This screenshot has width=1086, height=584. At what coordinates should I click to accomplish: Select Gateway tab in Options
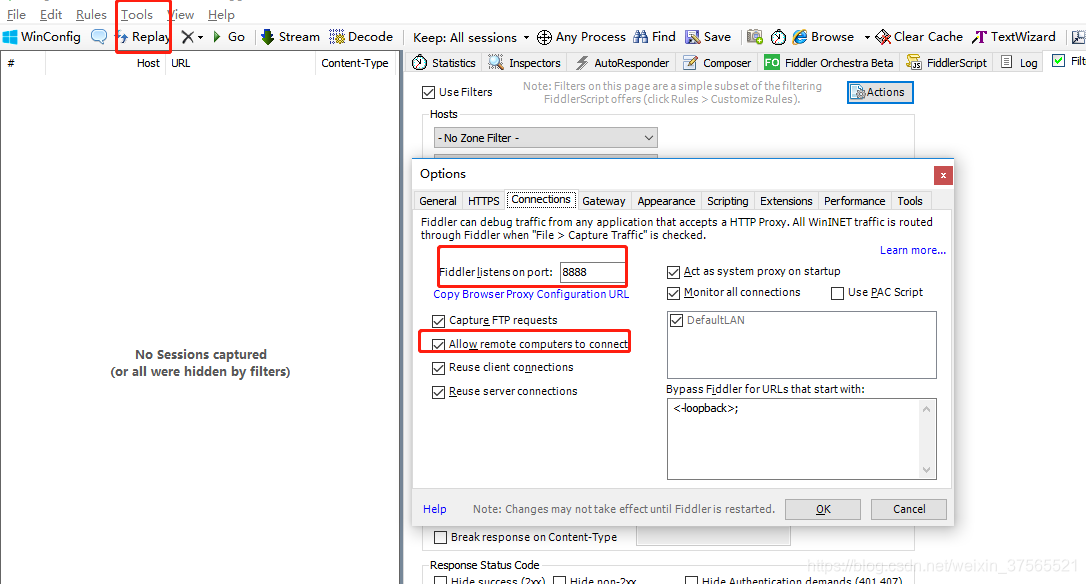pyautogui.click(x=603, y=201)
